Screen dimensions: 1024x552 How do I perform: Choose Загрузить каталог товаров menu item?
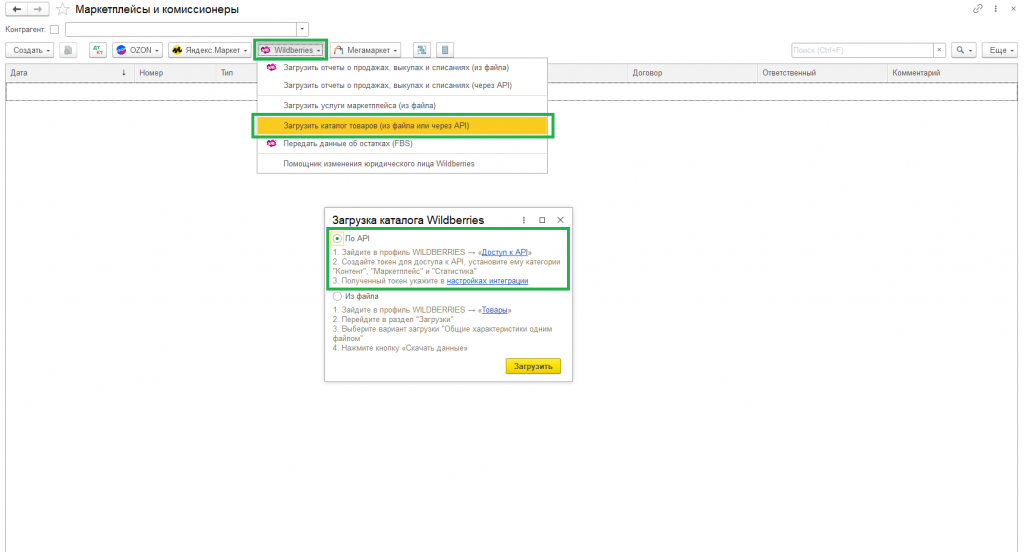402,125
